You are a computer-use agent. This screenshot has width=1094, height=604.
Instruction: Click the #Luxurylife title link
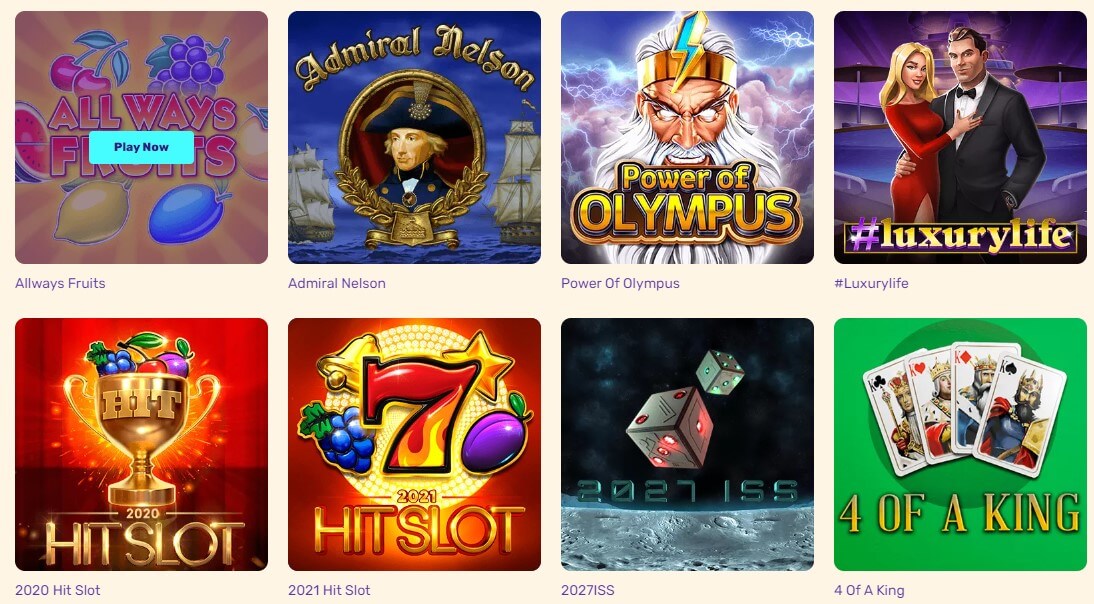[x=871, y=283]
